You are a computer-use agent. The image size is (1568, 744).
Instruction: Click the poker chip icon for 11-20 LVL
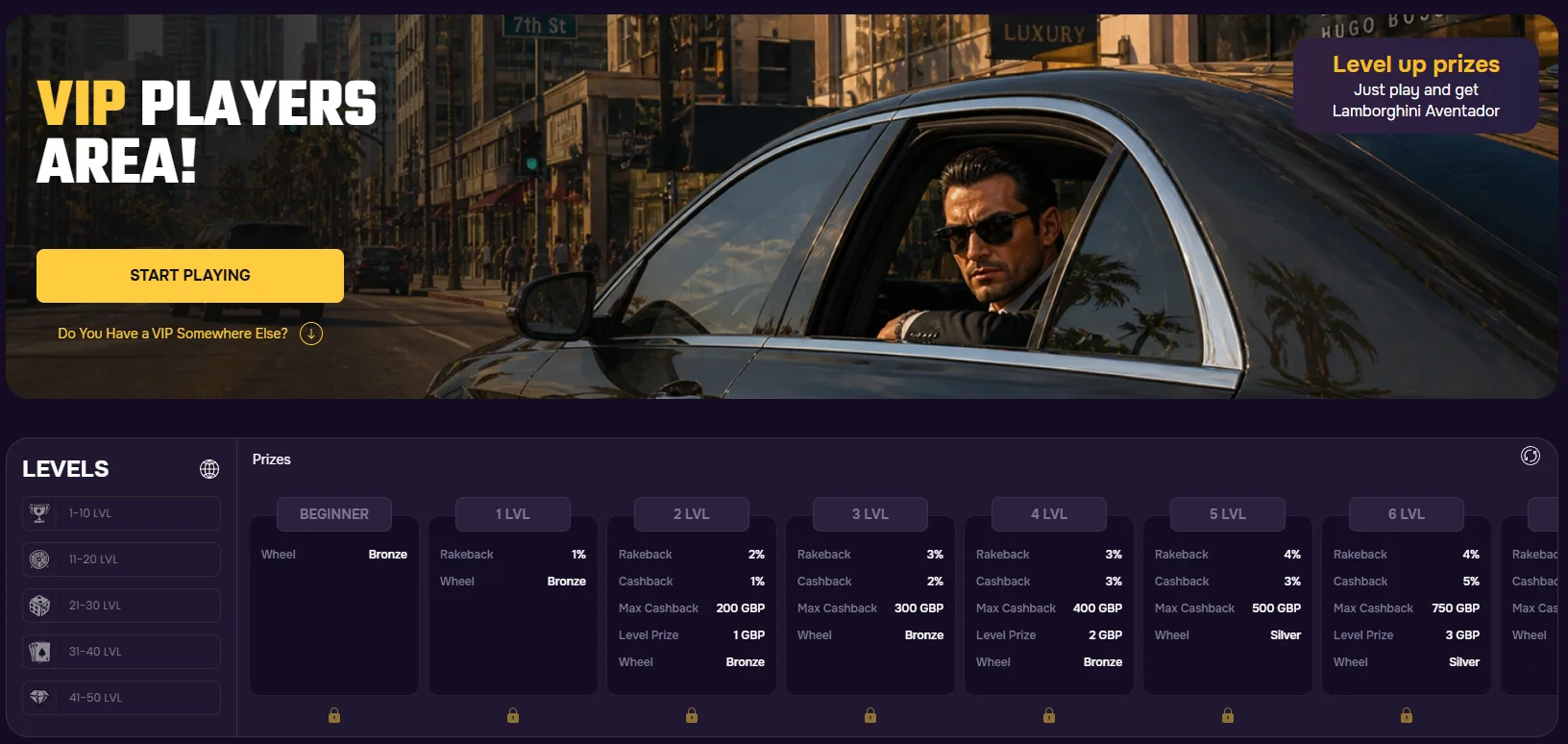click(x=39, y=559)
